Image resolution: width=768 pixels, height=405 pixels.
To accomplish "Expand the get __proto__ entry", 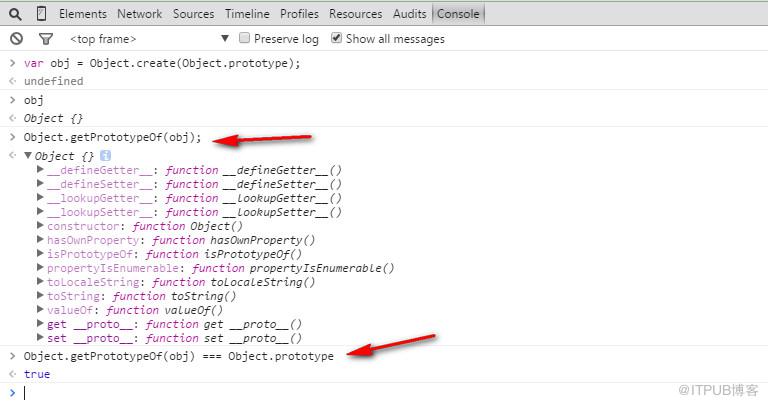I will [x=41, y=324].
